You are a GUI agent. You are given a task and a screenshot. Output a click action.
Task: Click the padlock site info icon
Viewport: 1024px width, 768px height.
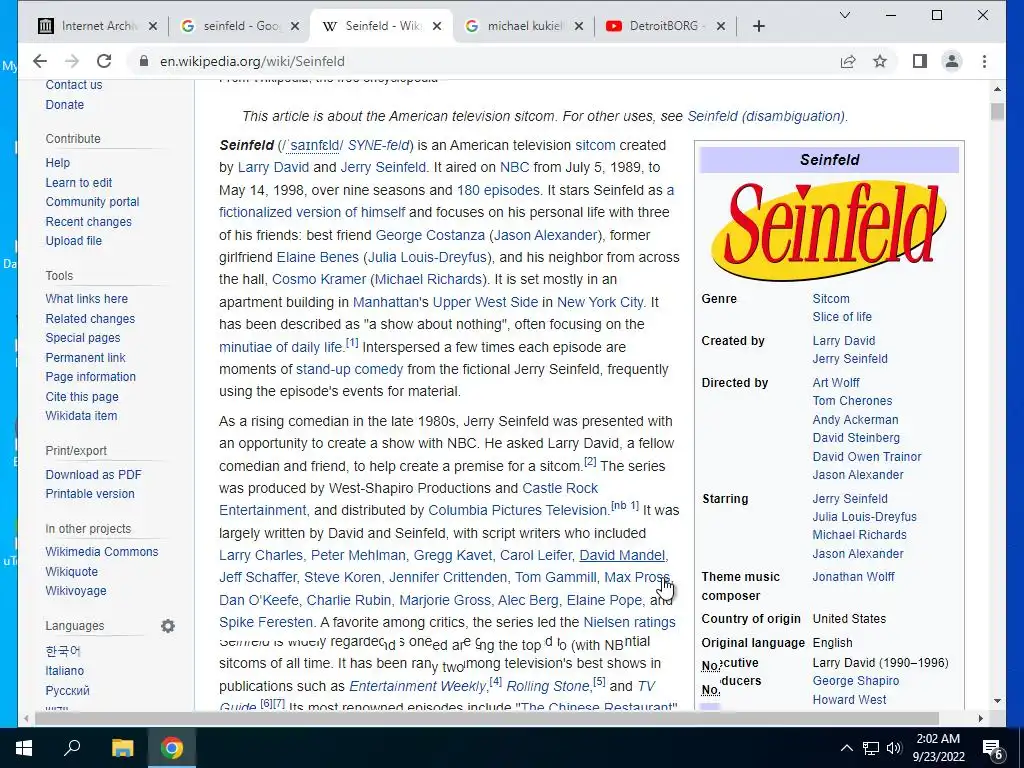coord(144,61)
